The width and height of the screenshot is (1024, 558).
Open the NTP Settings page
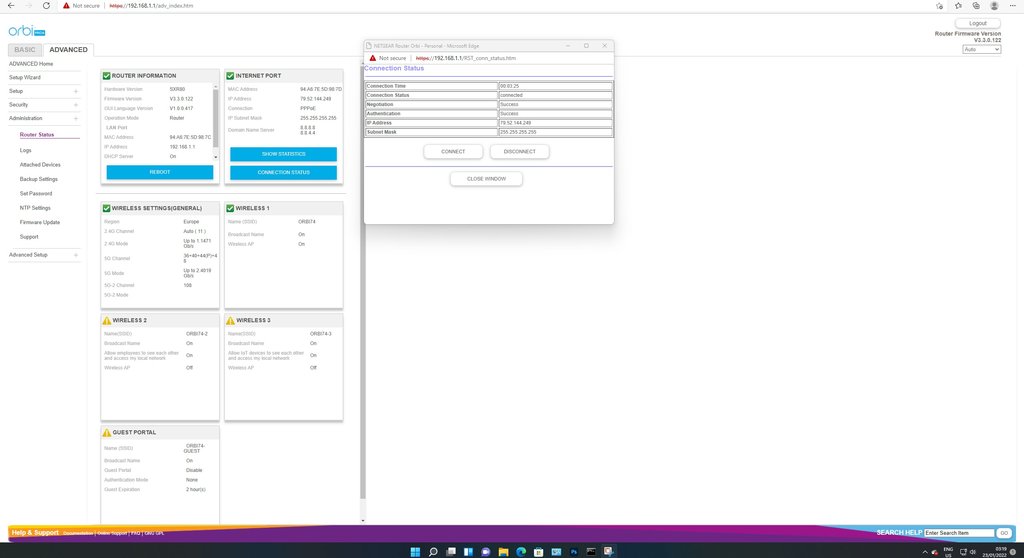coord(35,208)
